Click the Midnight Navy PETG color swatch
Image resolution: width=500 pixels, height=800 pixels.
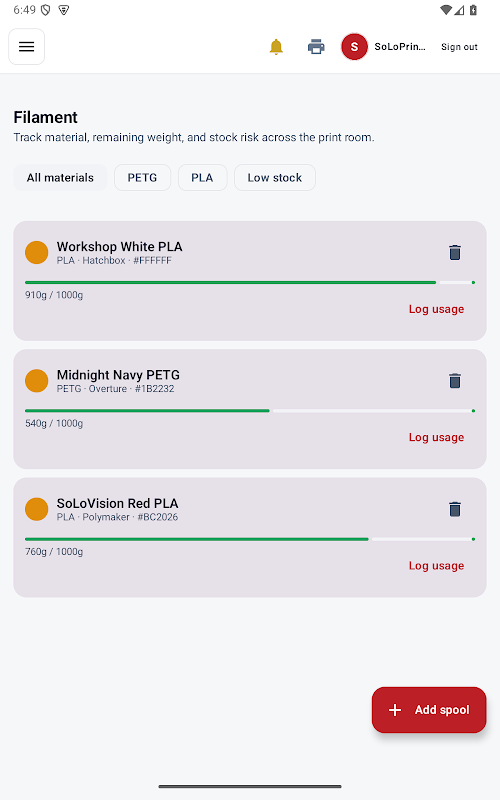click(x=37, y=381)
